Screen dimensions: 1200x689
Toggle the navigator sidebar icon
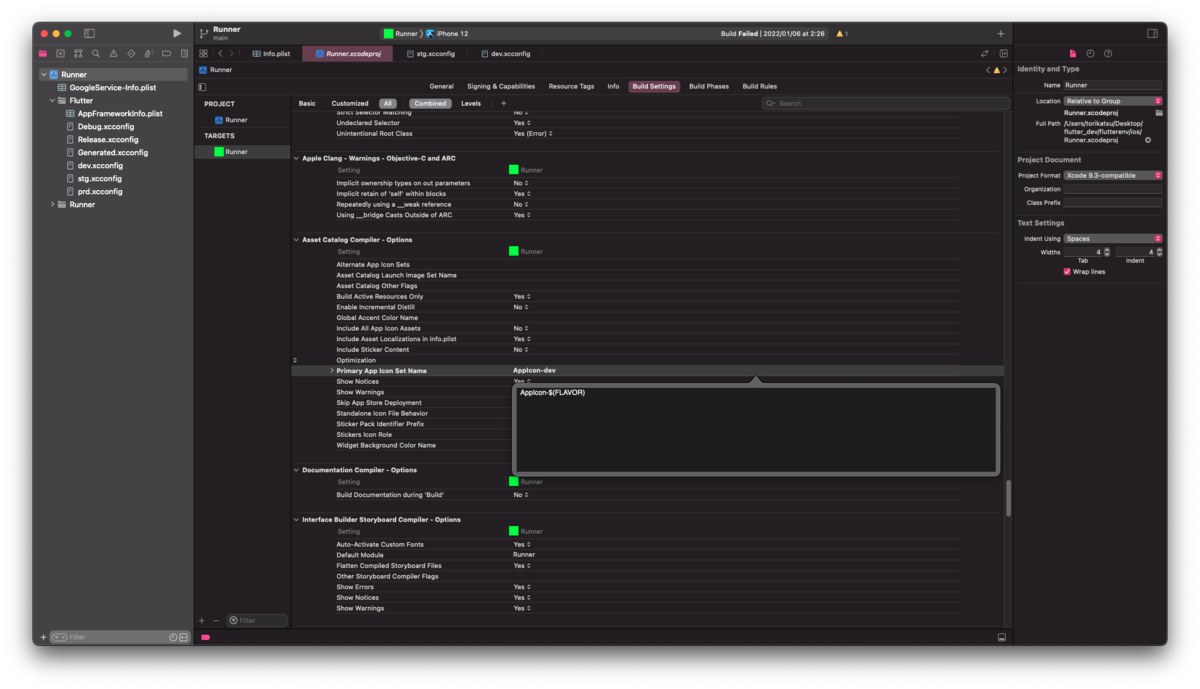point(89,33)
